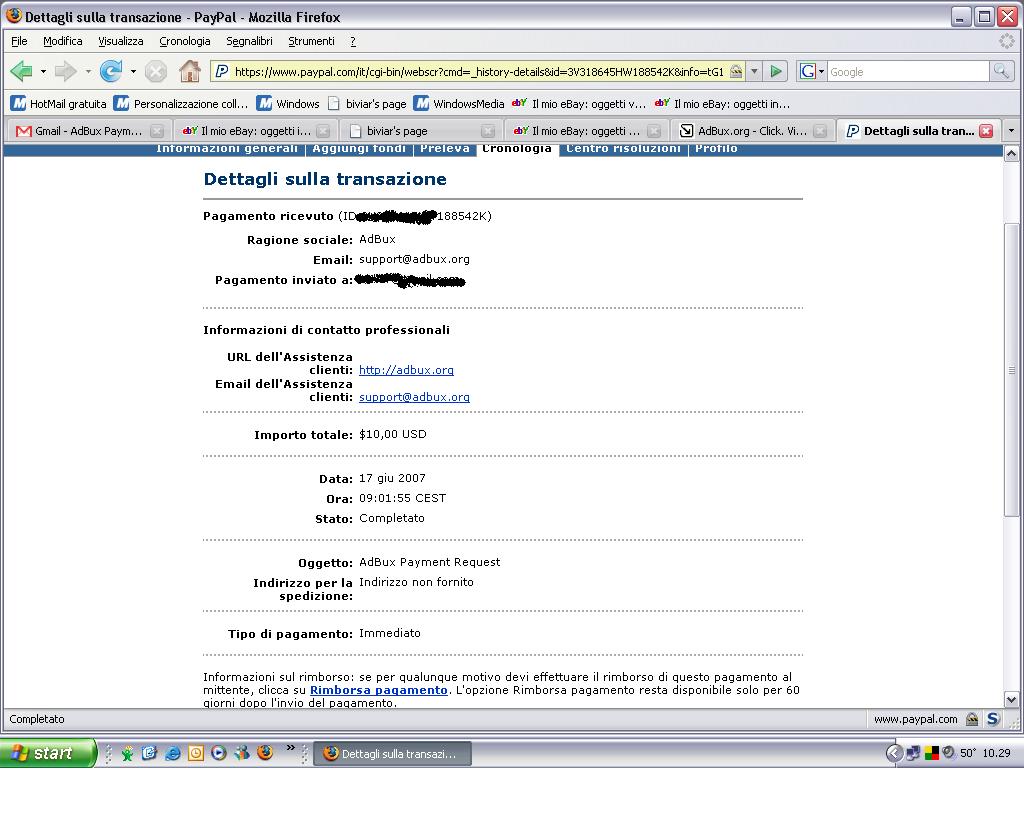1024x813 pixels.
Task: Open the PayPal Profilo navigation tab
Action: 716,149
